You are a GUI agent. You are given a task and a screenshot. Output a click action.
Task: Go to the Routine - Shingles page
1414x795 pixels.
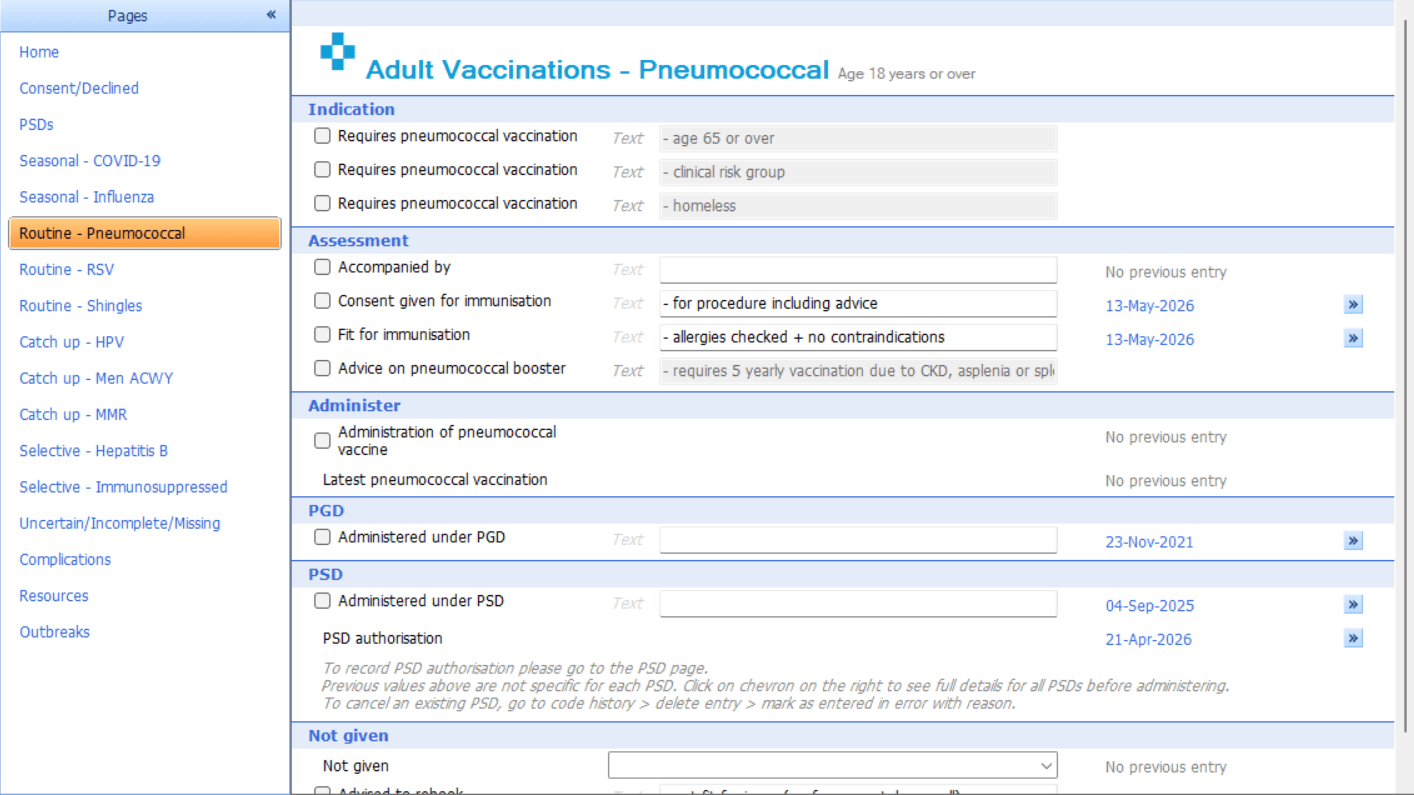[x=81, y=306]
